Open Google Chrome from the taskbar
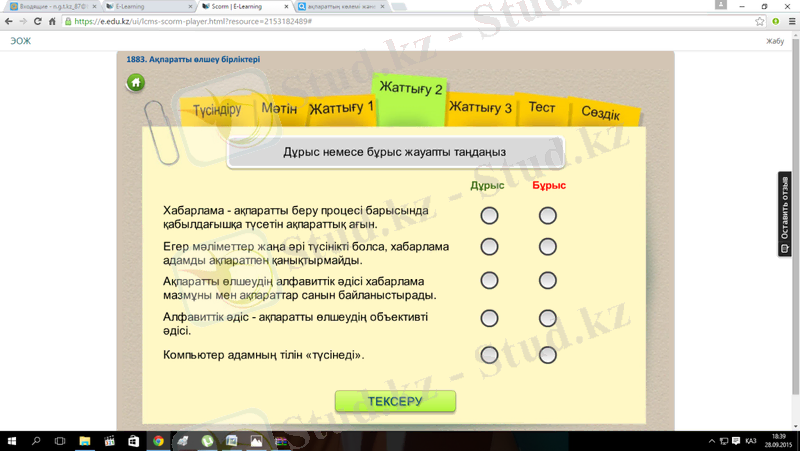The width and height of the screenshot is (800, 451). [x=158, y=440]
